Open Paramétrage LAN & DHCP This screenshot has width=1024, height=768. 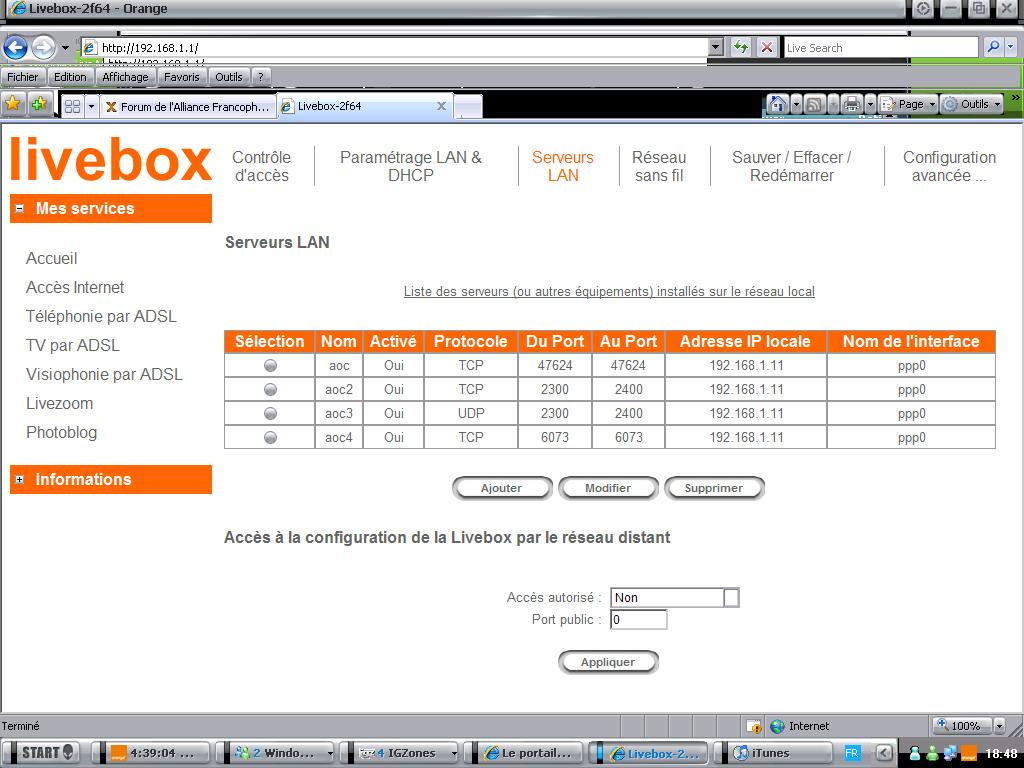411,167
